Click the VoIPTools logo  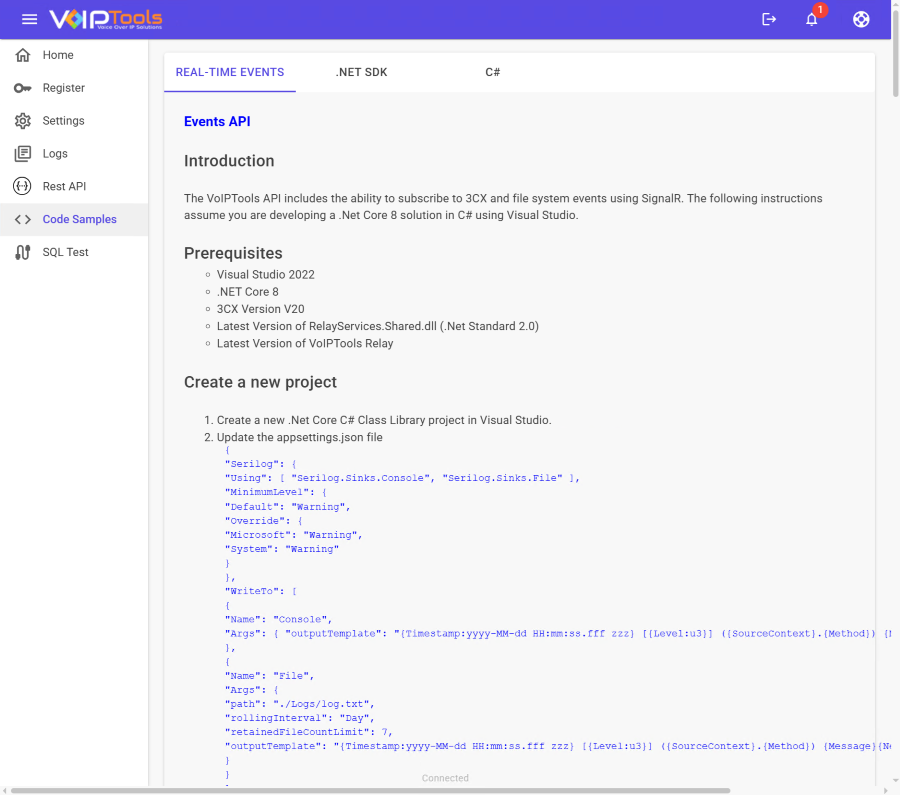click(105, 19)
